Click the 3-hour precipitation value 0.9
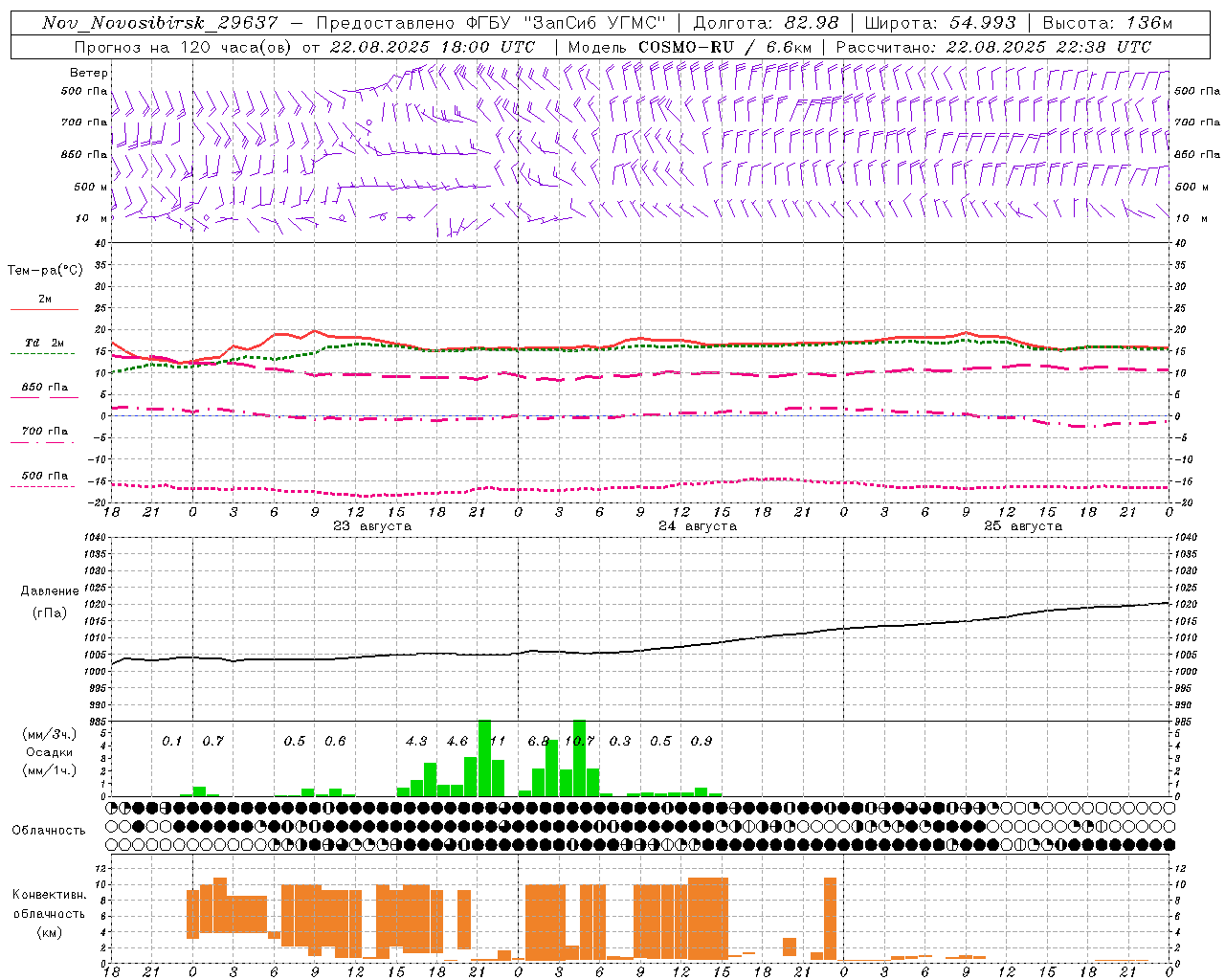 (702, 741)
